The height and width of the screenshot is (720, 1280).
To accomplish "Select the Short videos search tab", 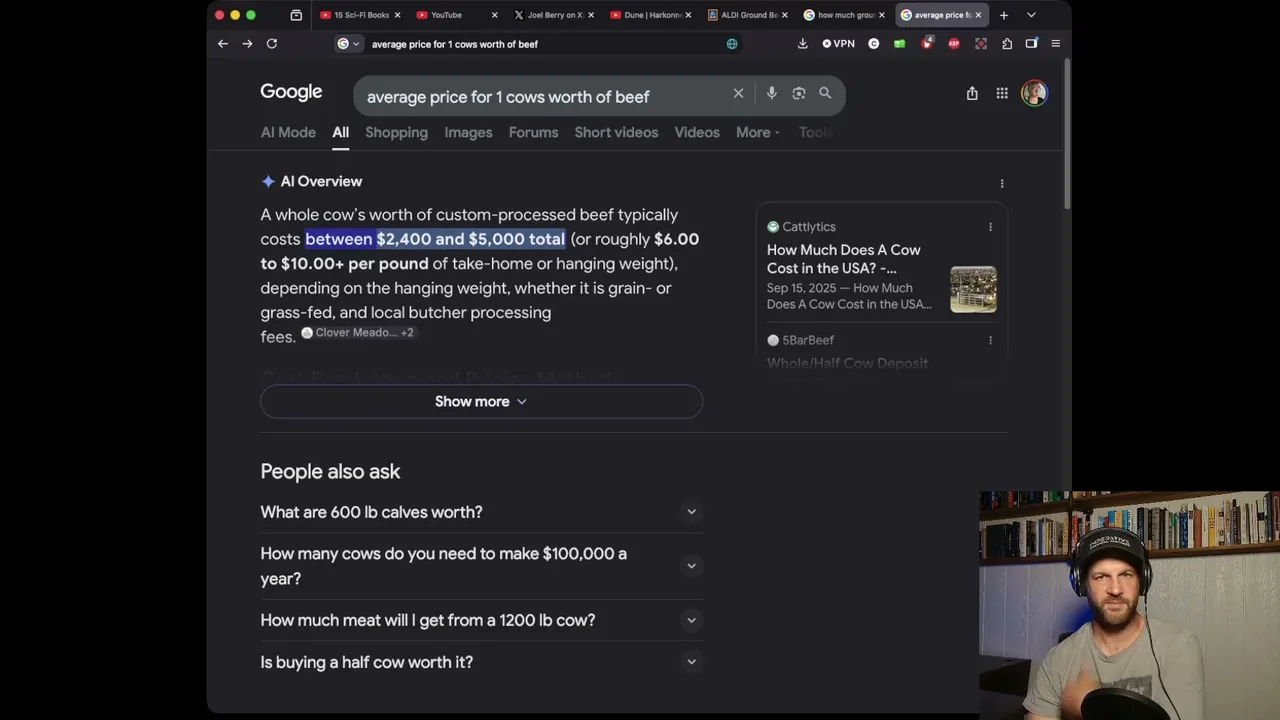I will [x=616, y=132].
